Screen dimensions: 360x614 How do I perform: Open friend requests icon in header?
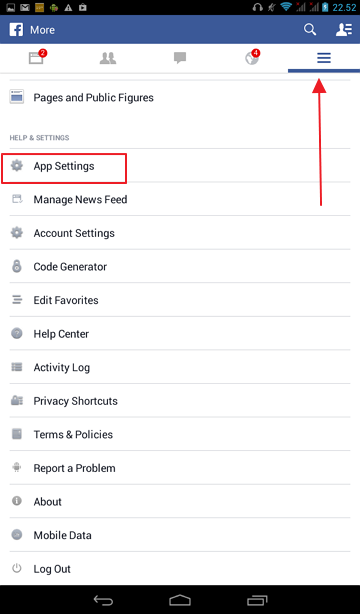344,29
